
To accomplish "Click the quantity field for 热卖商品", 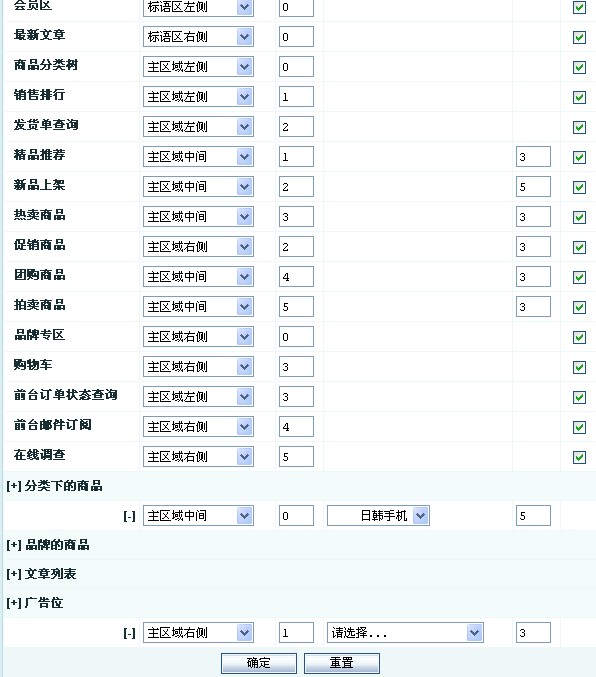I will pos(533,217).
